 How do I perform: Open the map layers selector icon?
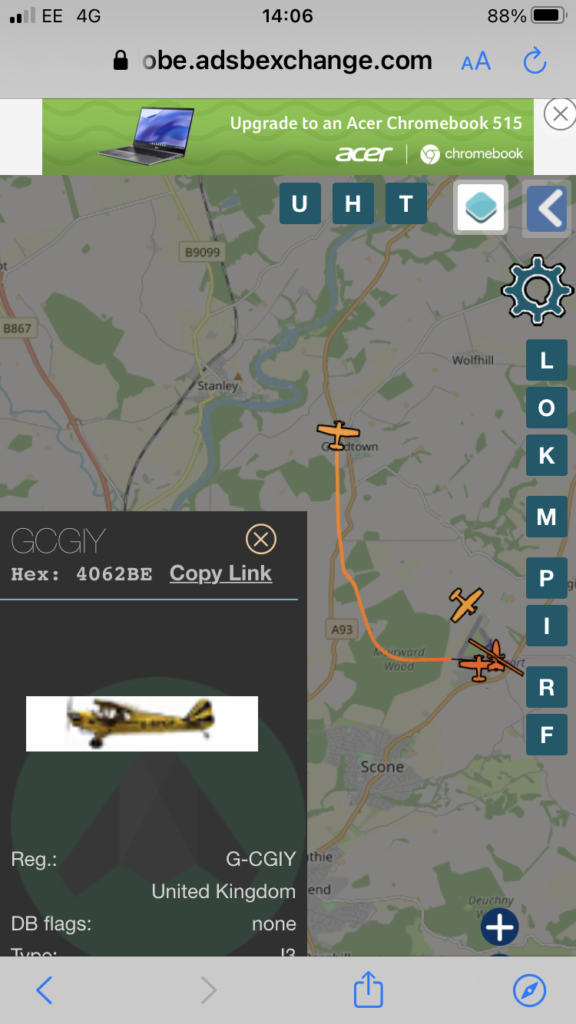click(x=481, y=208)
